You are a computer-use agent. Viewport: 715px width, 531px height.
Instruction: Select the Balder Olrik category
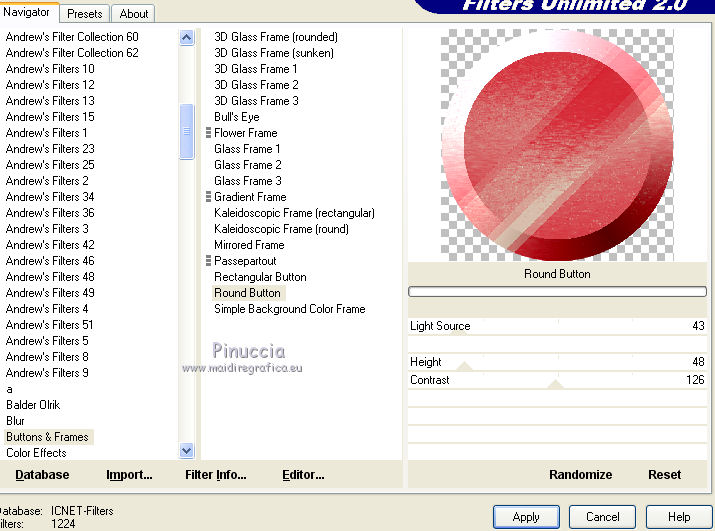click(33, 405)
